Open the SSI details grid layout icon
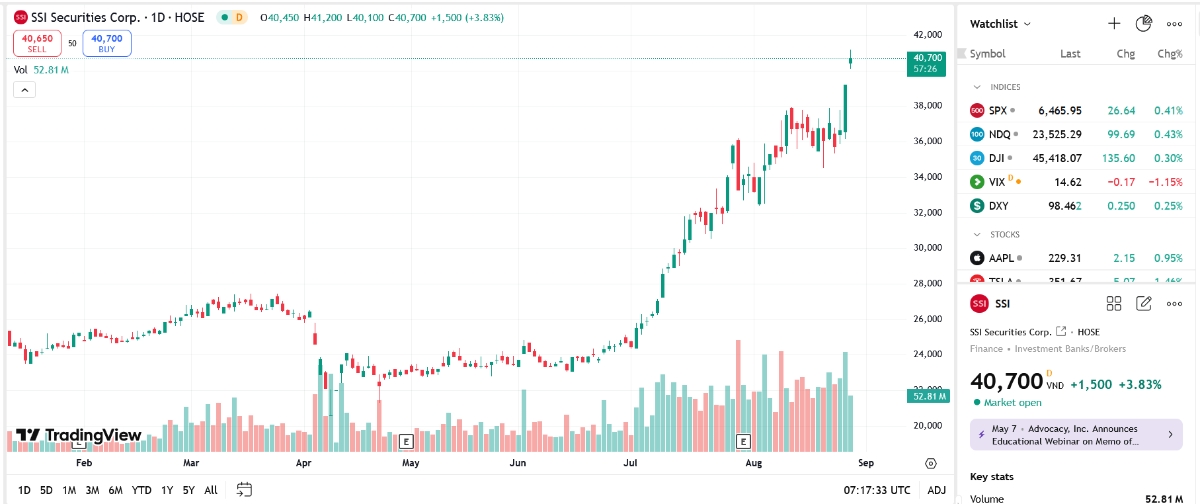This screenshot has width=1200, height=504. click(x=1114, y=304)
